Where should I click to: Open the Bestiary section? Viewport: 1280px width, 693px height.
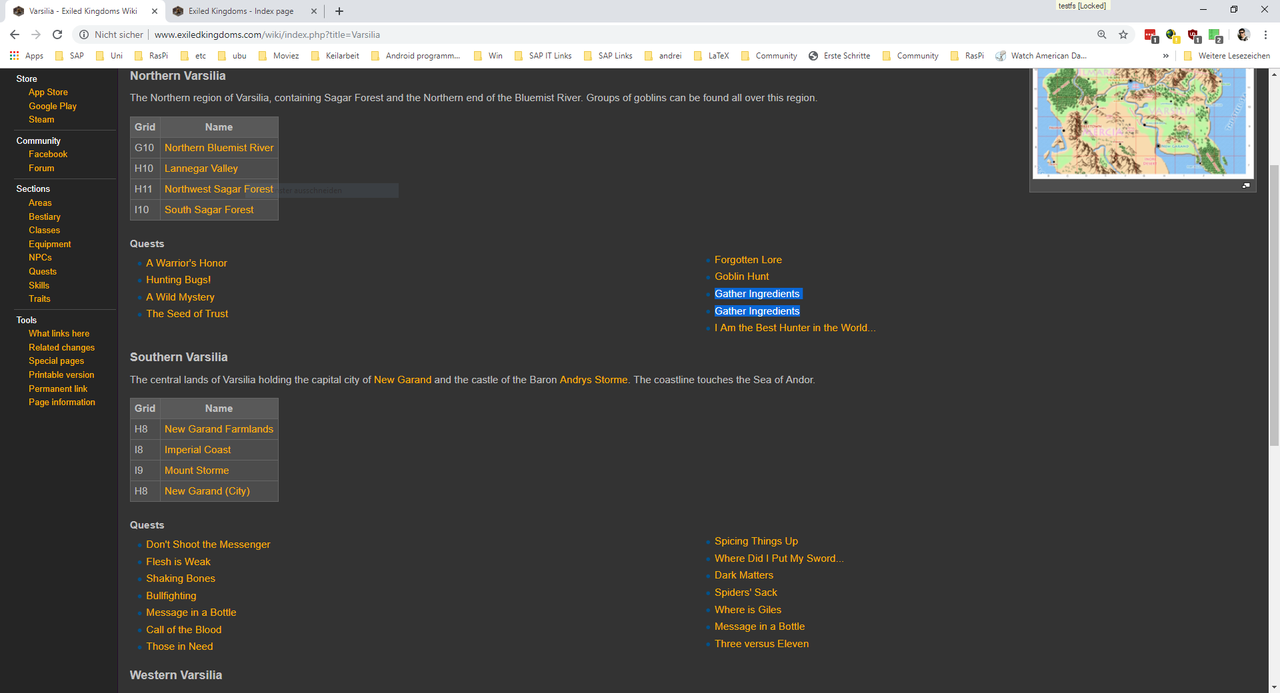[44, 217]
